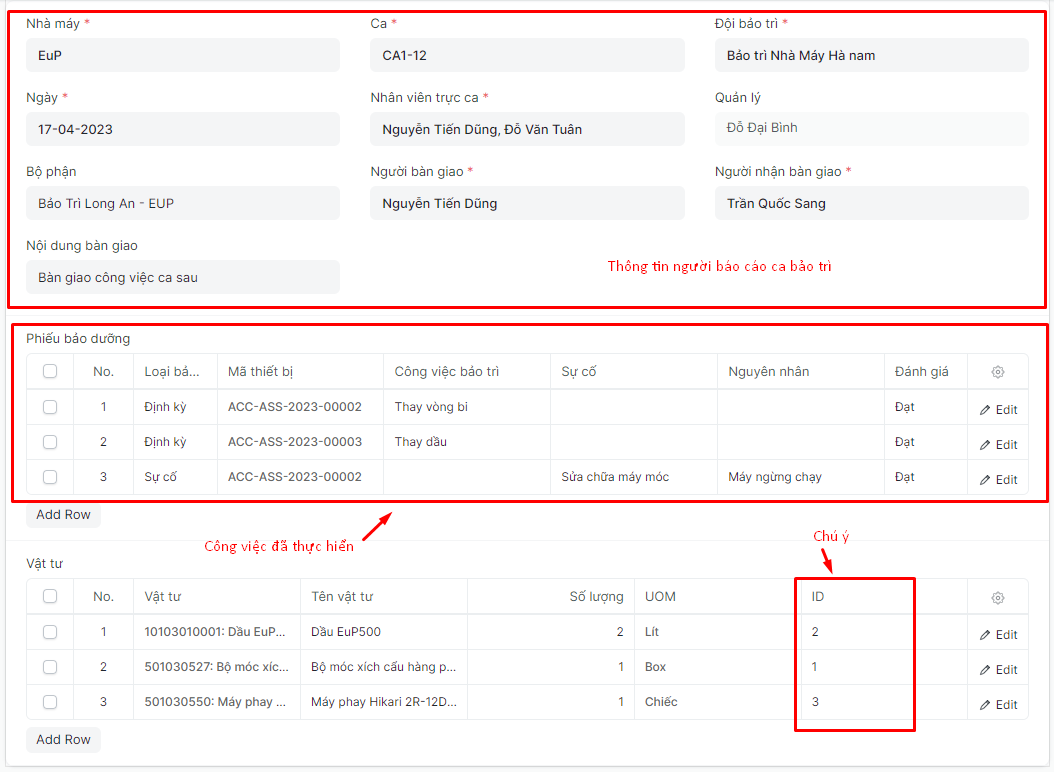
Task: Open the Đội bảo trì selection field
Action: pyautogui.click(x=871, y=56)
